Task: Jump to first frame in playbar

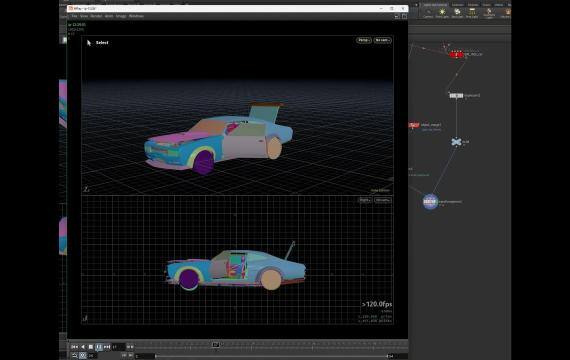Action: (75, 347)
